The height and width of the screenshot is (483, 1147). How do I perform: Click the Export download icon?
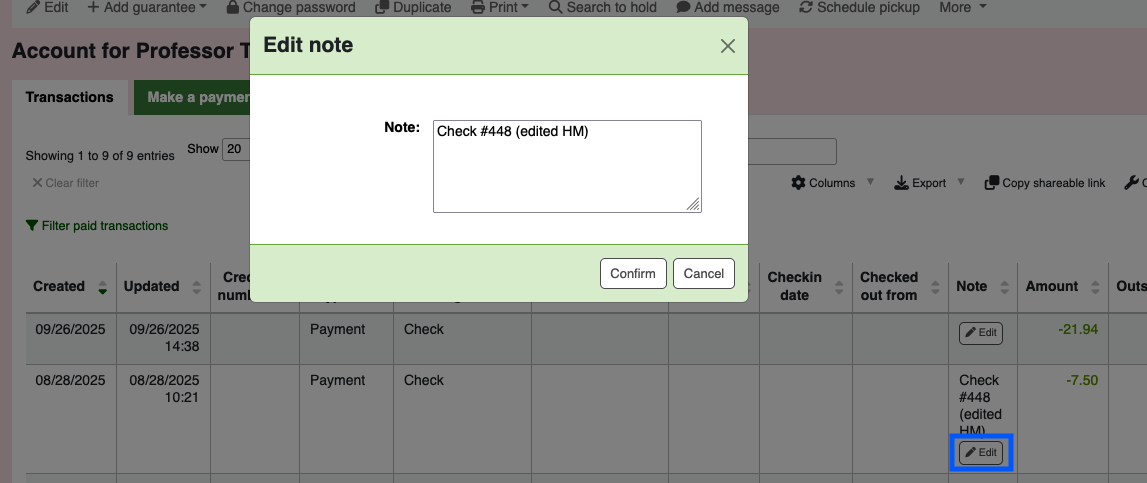tap(900, 183)
